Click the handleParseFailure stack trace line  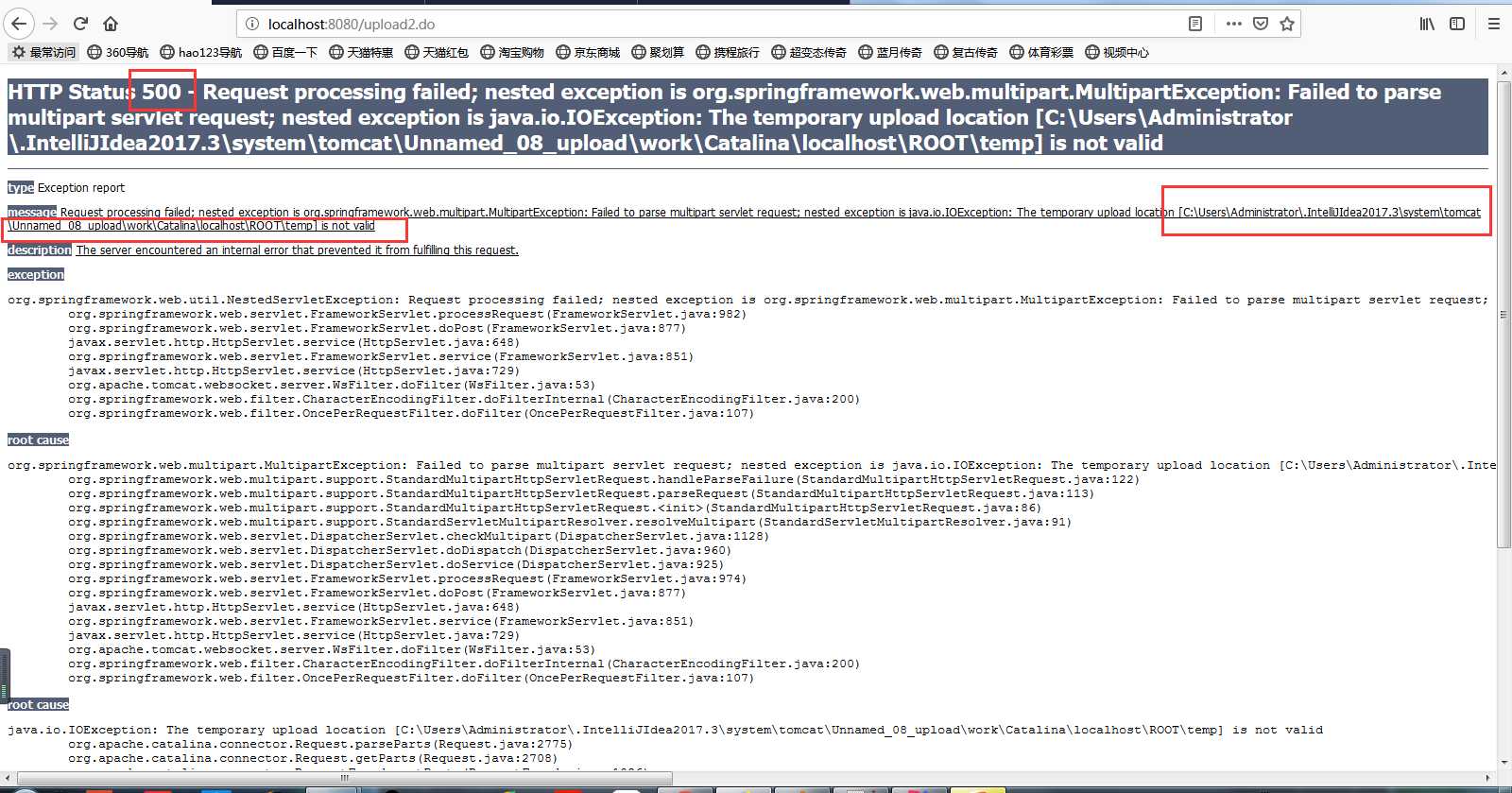click(x=604, y=479)
